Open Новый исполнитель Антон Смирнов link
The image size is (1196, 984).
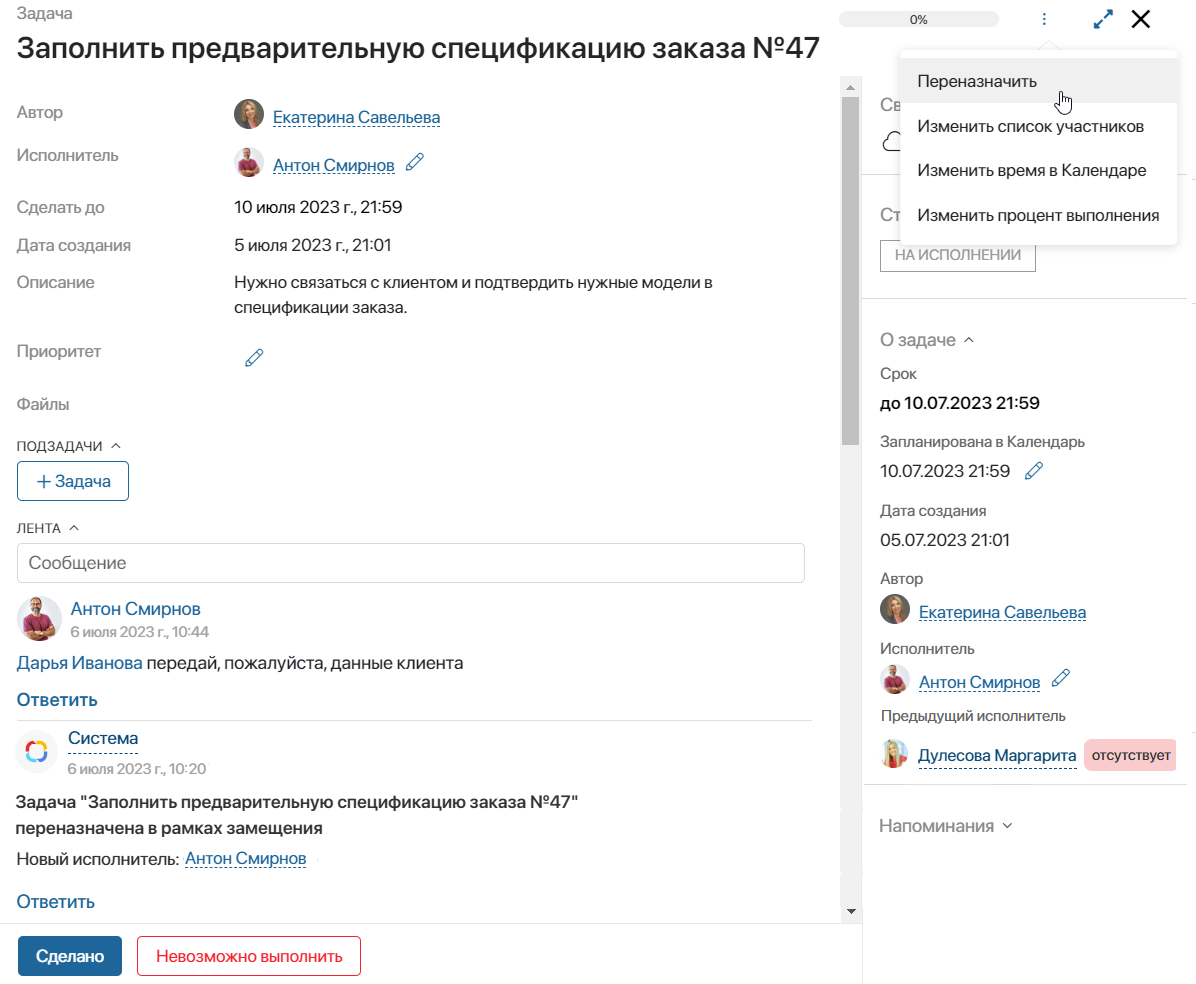(246, 859)
